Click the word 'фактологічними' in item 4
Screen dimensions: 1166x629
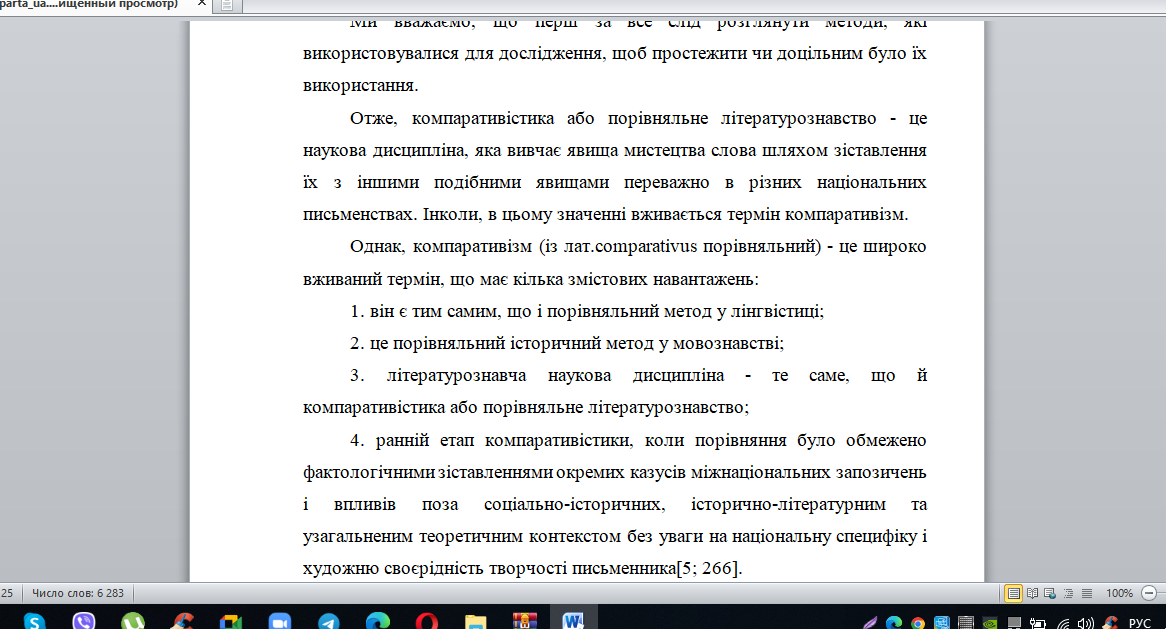(x=369, y=472)
